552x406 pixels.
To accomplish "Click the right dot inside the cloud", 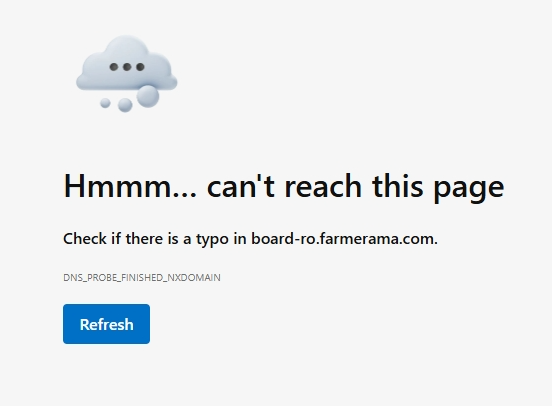I will point(140,67).
